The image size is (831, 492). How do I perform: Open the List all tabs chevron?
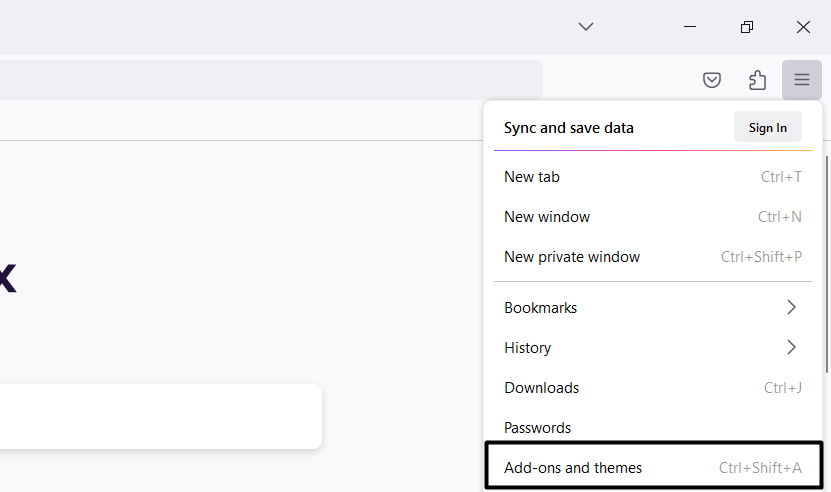[586, 27]
